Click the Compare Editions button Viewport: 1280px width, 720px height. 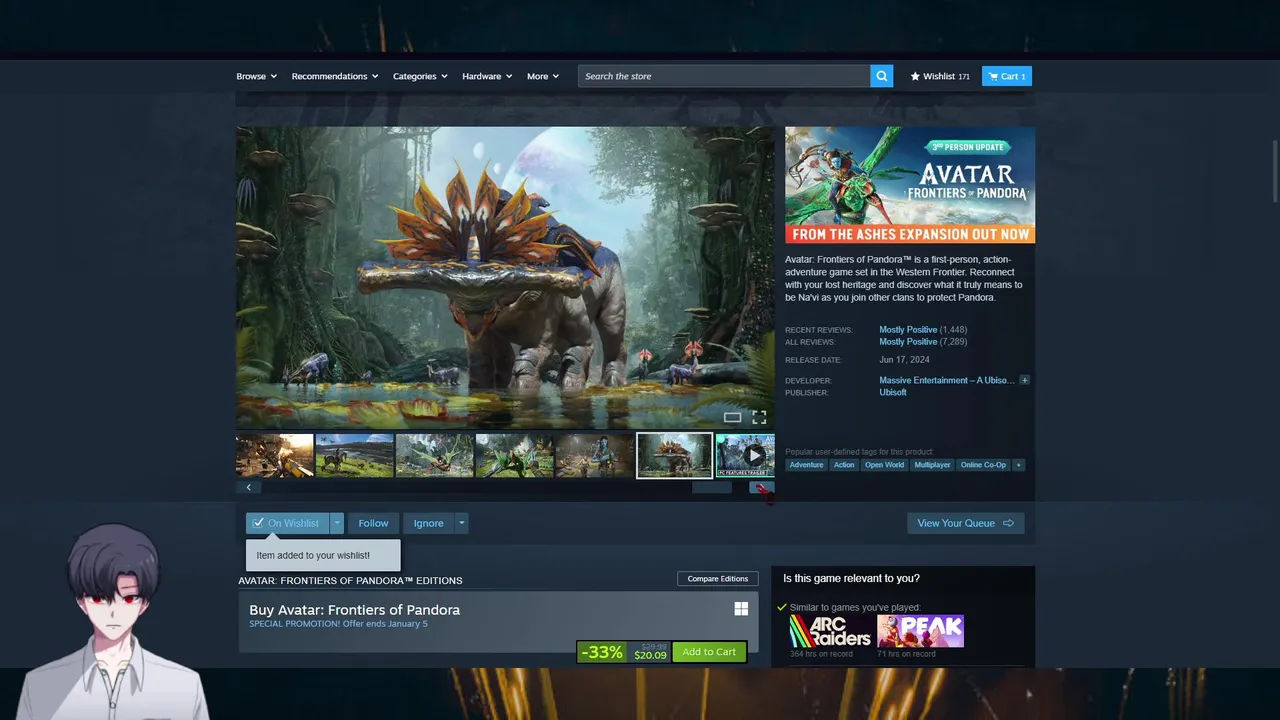[x=717, y=579]
